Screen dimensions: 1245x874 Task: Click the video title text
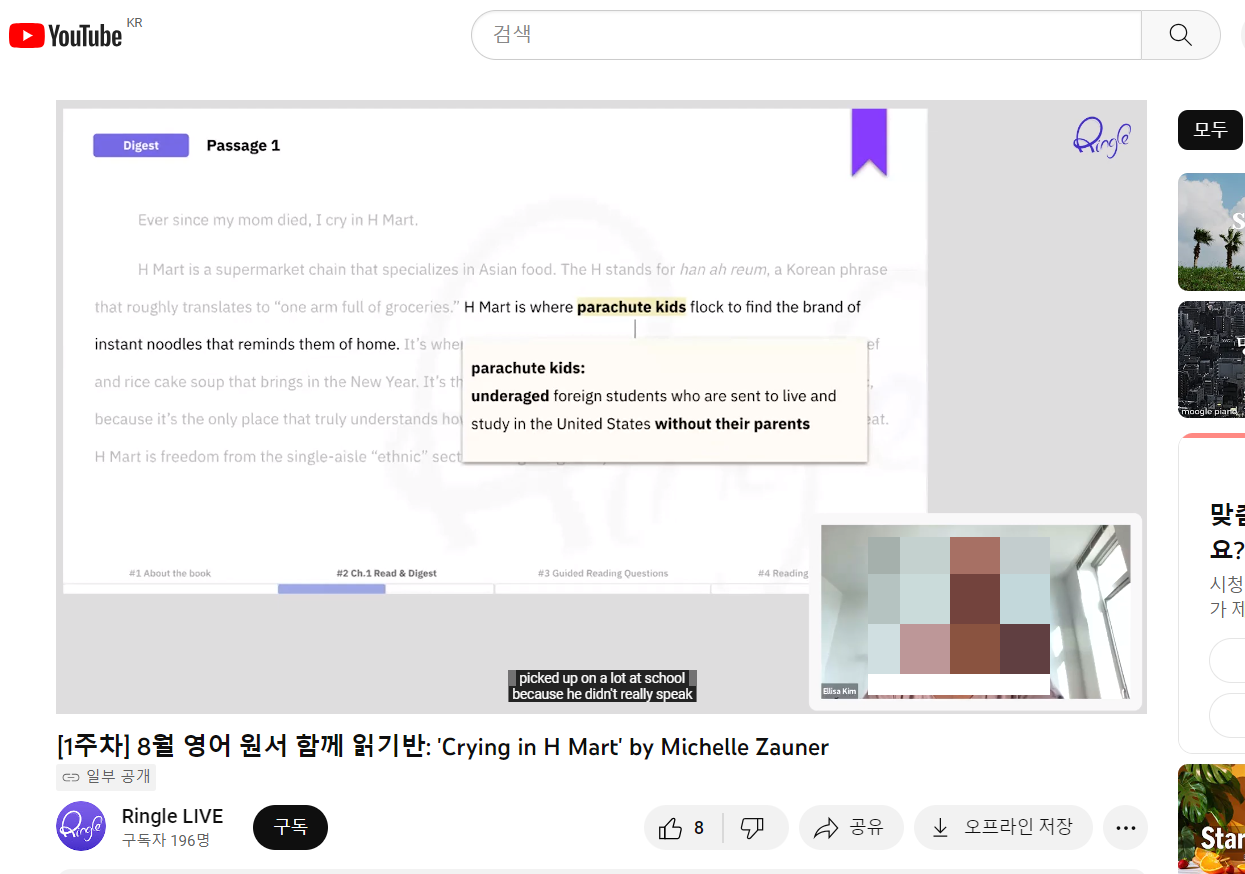click(x=443, y=746)
